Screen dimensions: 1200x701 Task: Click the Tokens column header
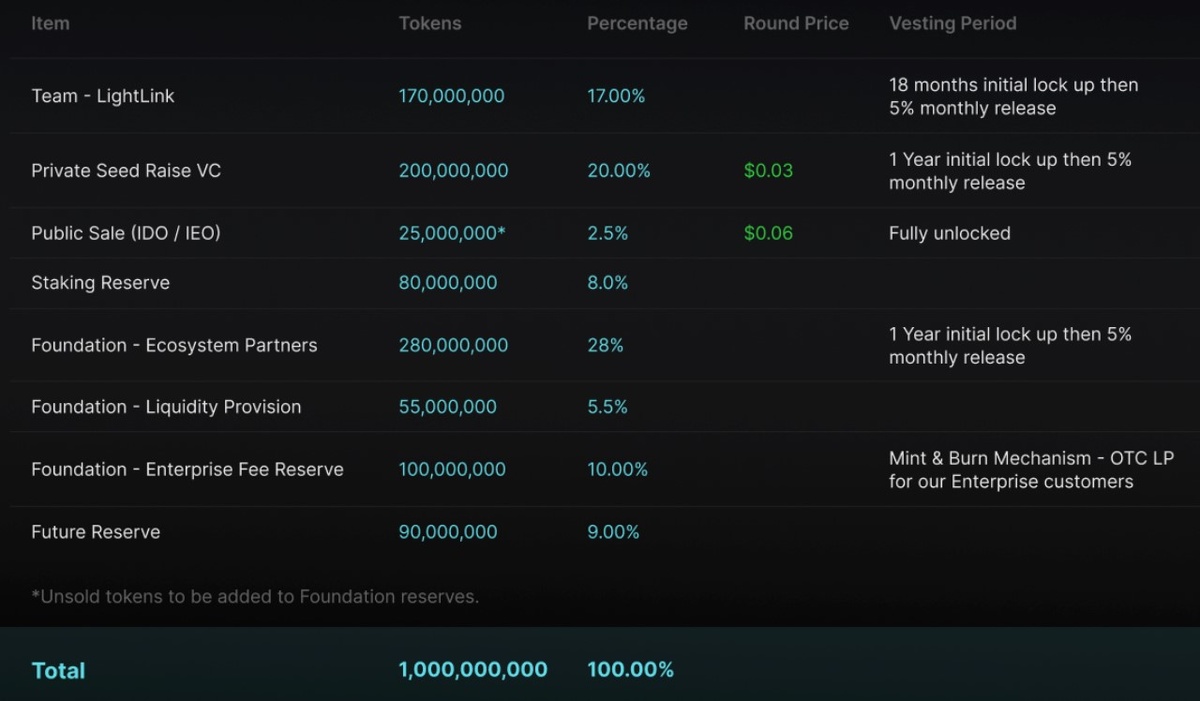[x=430, y=23]
